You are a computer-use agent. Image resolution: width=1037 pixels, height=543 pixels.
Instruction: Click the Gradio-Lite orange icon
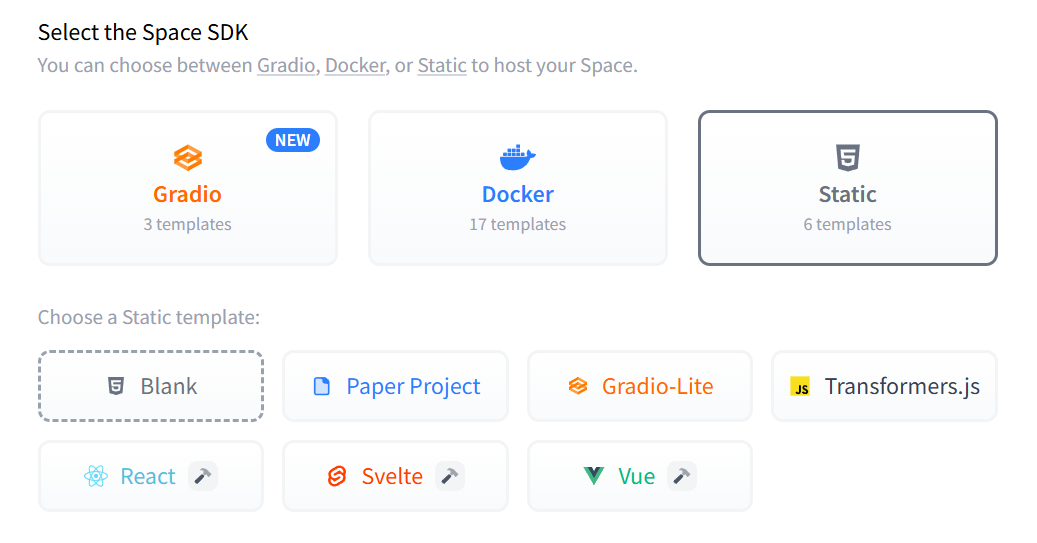click(x=578, y=387)
